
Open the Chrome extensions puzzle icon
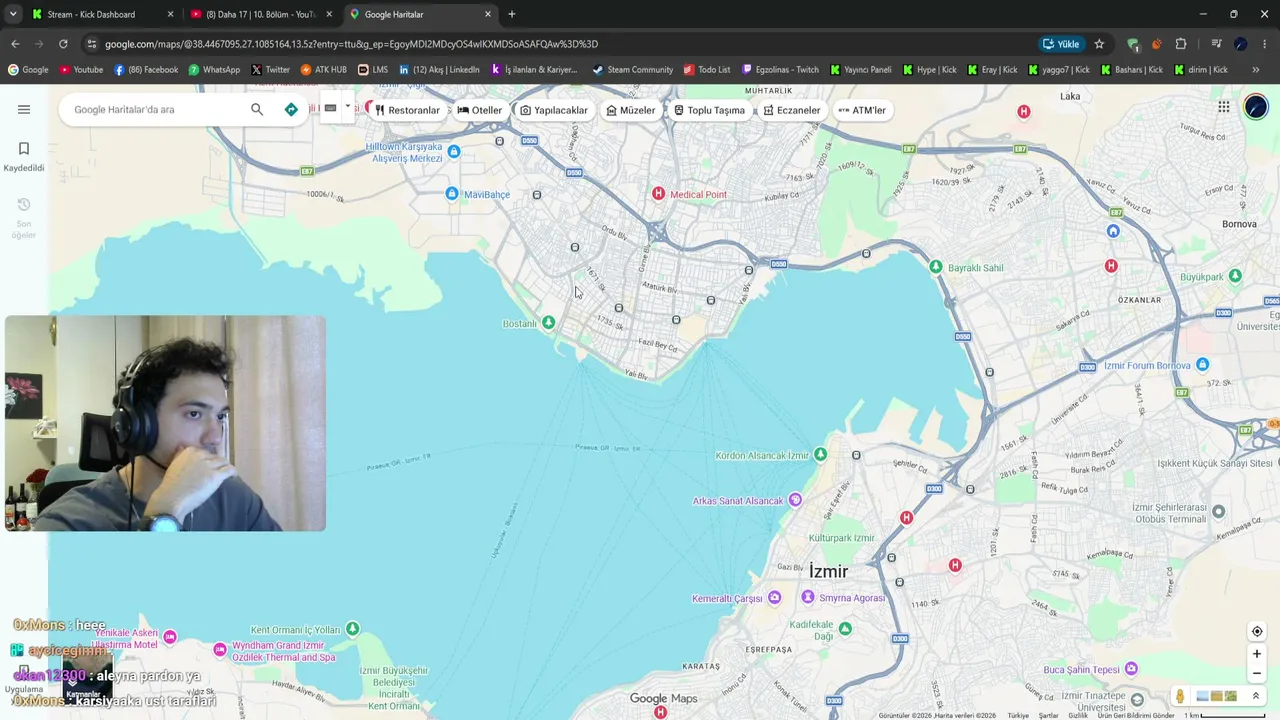point(1181,44)
